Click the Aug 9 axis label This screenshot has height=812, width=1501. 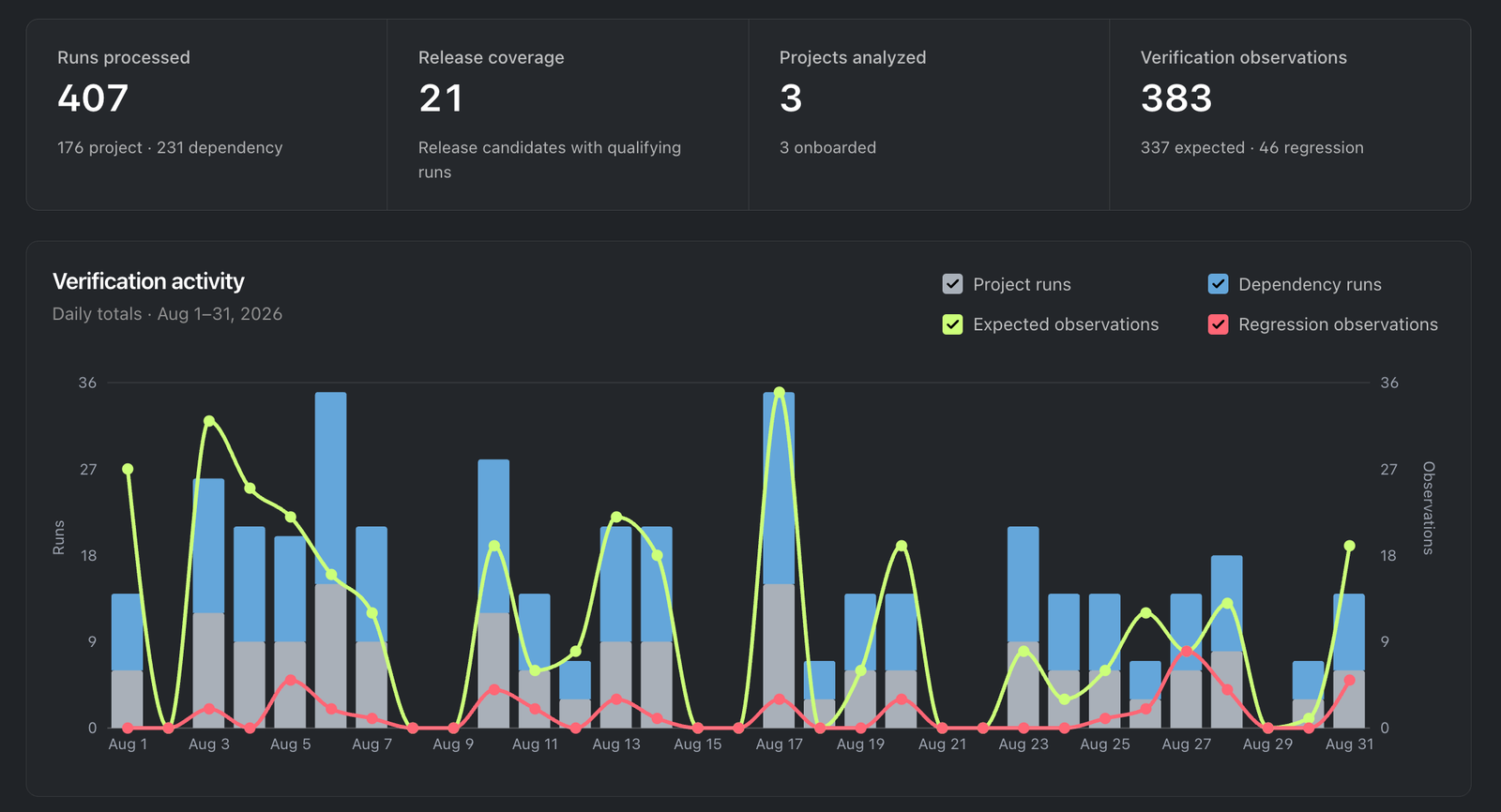click(x=453, y=744)
